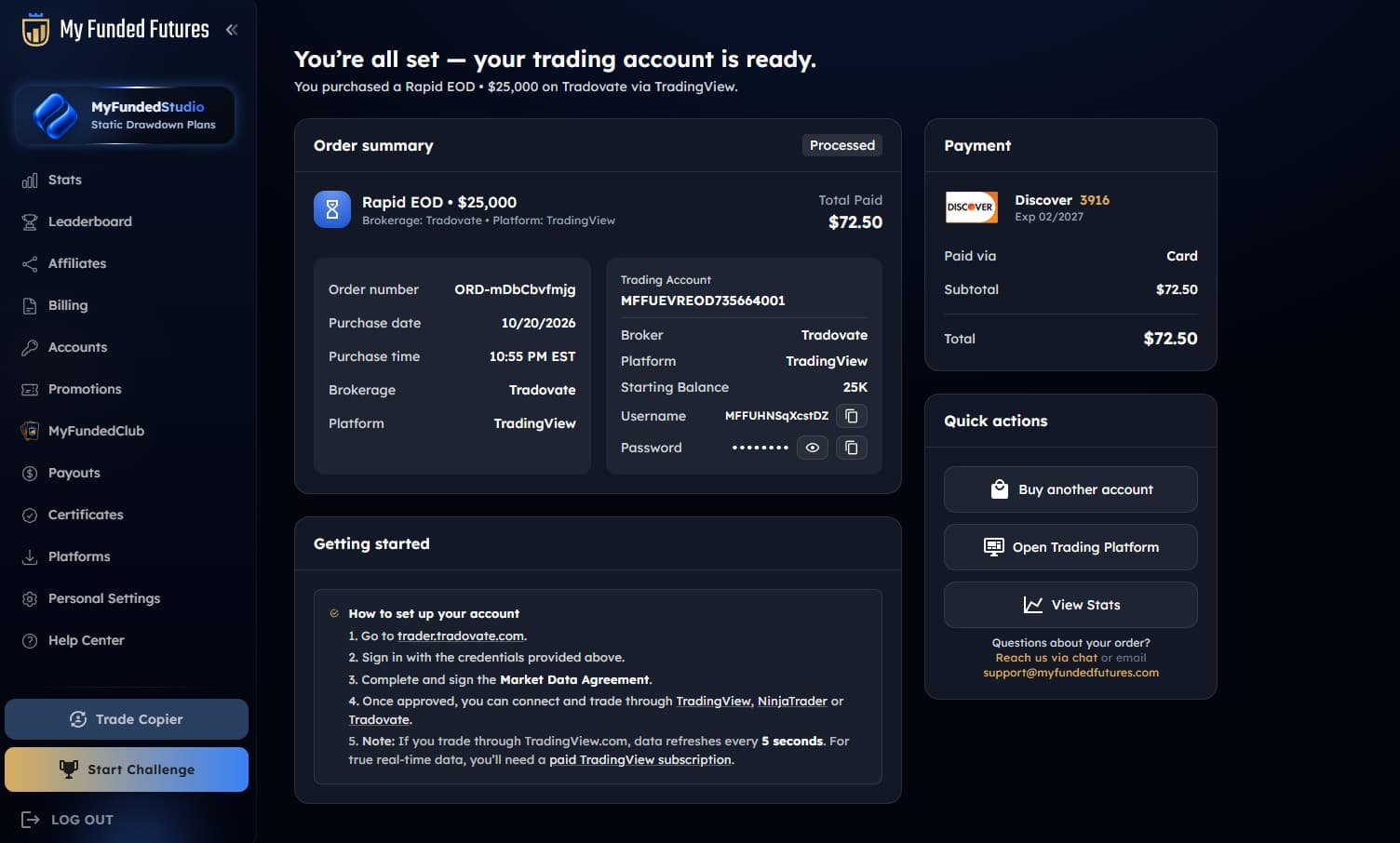Viewport: 1400px width, 843px height.
Task: Click the Discover card number ending 3916
Action: pos(1095,200)
